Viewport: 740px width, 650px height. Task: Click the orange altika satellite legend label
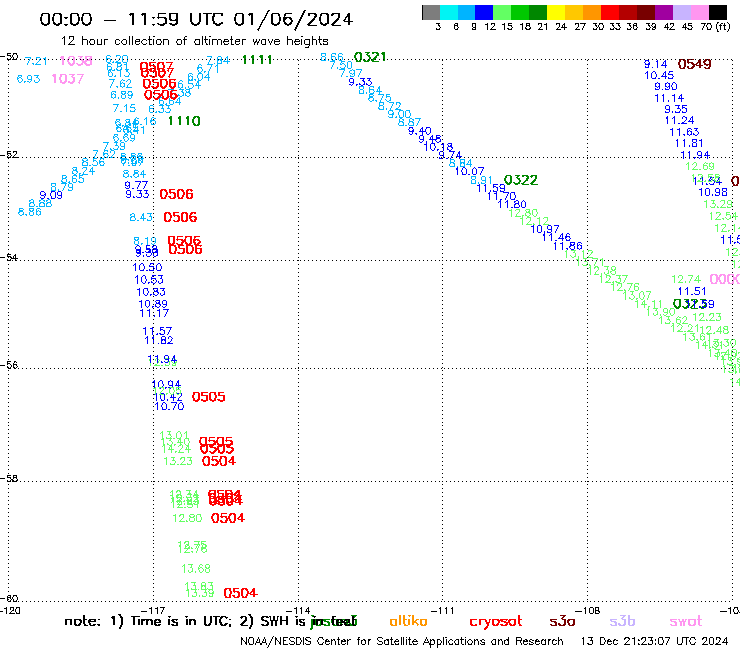pyautogui.click(x=408, y=621)
